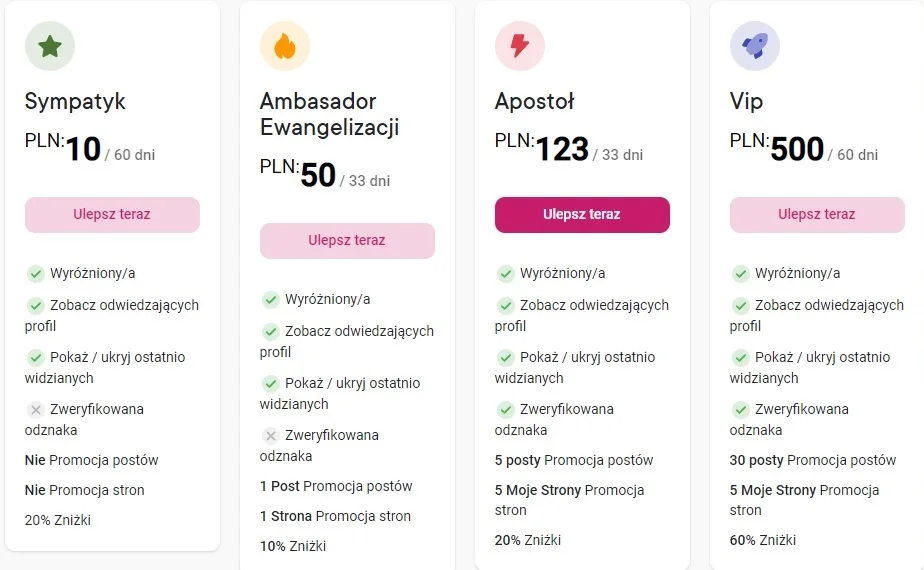The width and height of the screenshot is (924, 570).
Task: Click Ulepsz teraz button for Vip plan
Action: (817, 215)
